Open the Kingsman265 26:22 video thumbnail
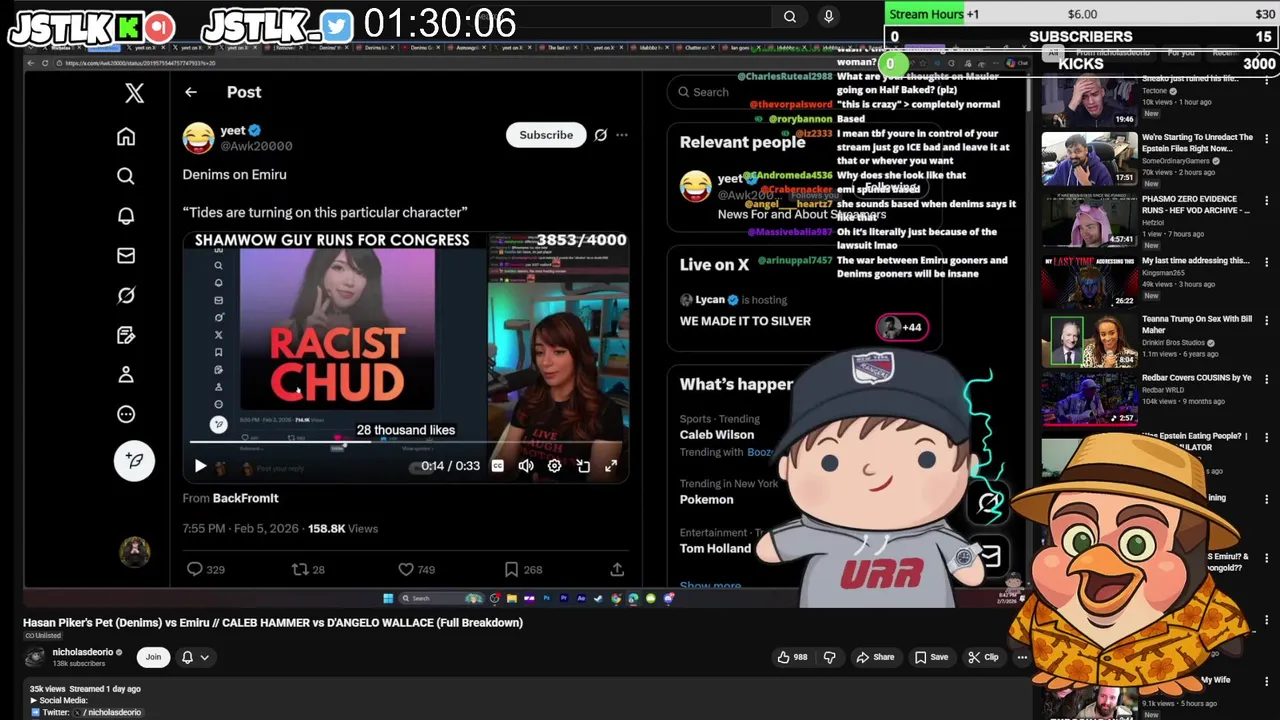The width and height of the screenshot is (1280, 720). tap(1089, 281)
